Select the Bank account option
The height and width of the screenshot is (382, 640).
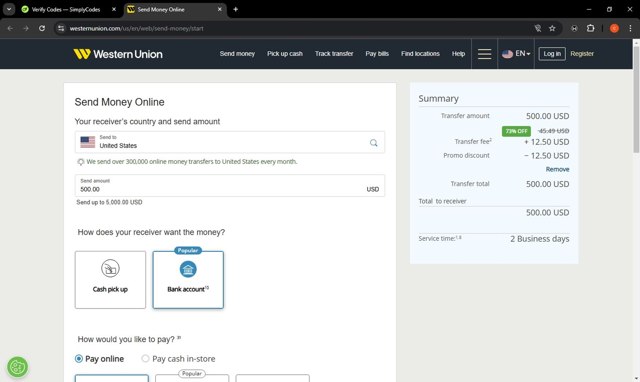[x=188, y=280]
